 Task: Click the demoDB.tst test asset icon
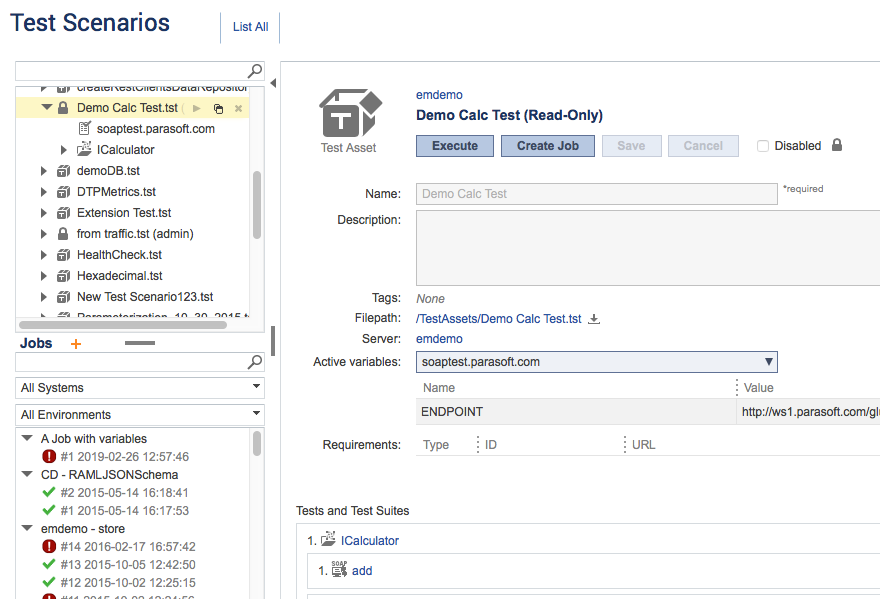pyautogui.click(x=63, y=171)
